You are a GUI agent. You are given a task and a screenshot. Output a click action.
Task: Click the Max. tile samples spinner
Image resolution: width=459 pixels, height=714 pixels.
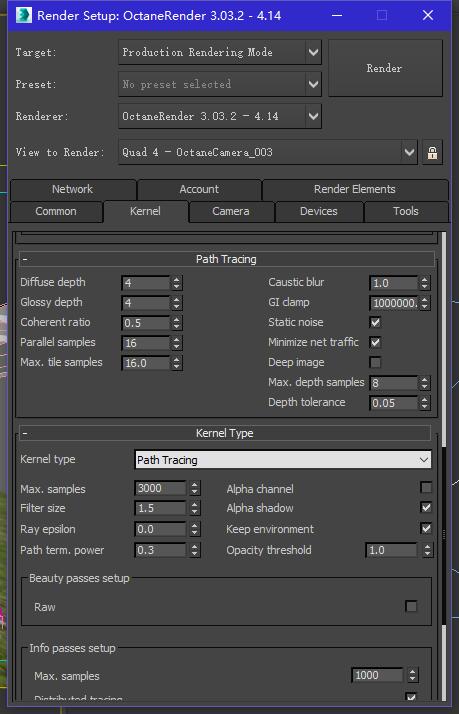pyautogui.click(x=177, y=363)
